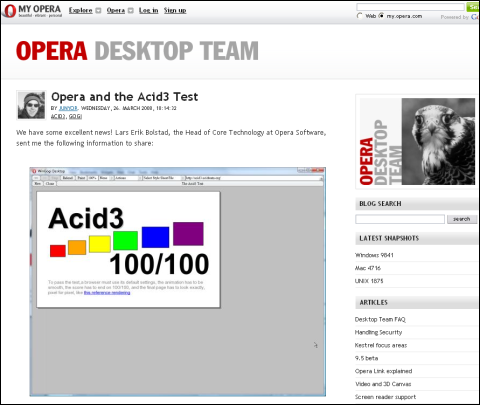Screen dimensions: 480x405
Task: Open the Windows 9841 snapshot link
Action: pyautogui.click(x=374, y=255)
